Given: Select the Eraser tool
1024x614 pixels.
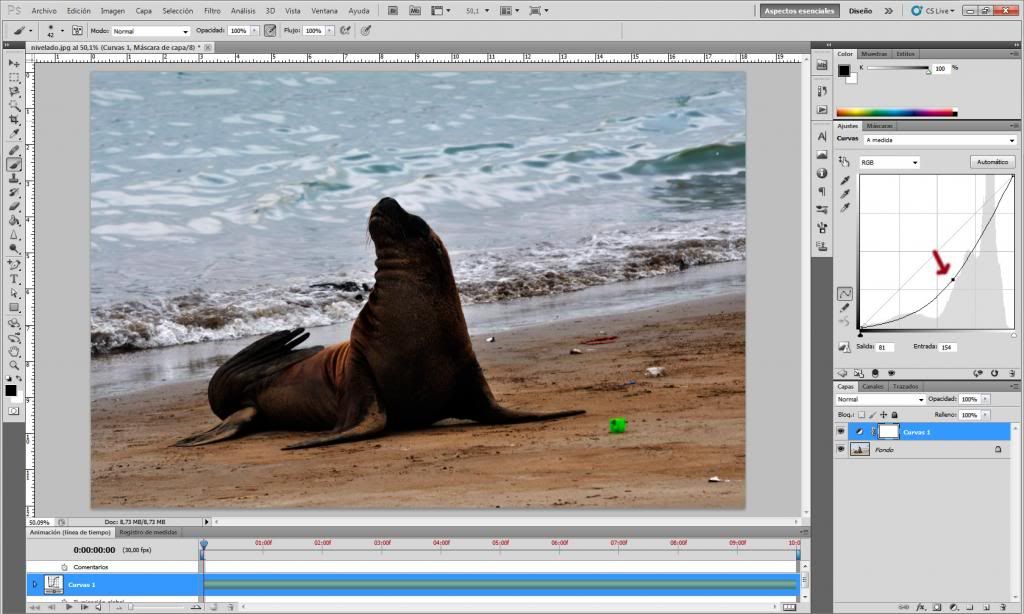Looking at the screenshot, I should pyautogui.click(x=14, y=207).
